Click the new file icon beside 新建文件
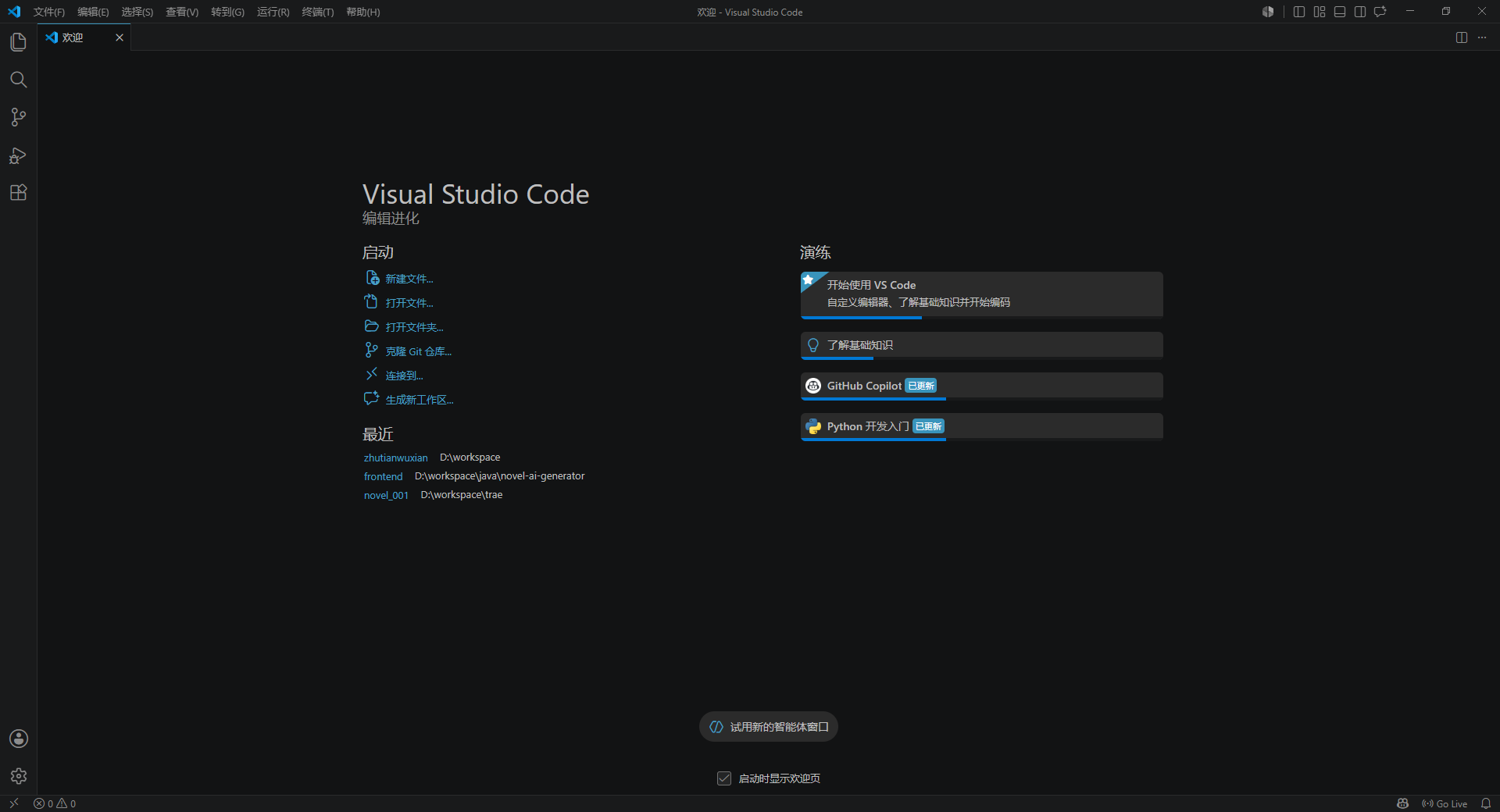The image size is (1500, 812). click(x=372, y=278)
